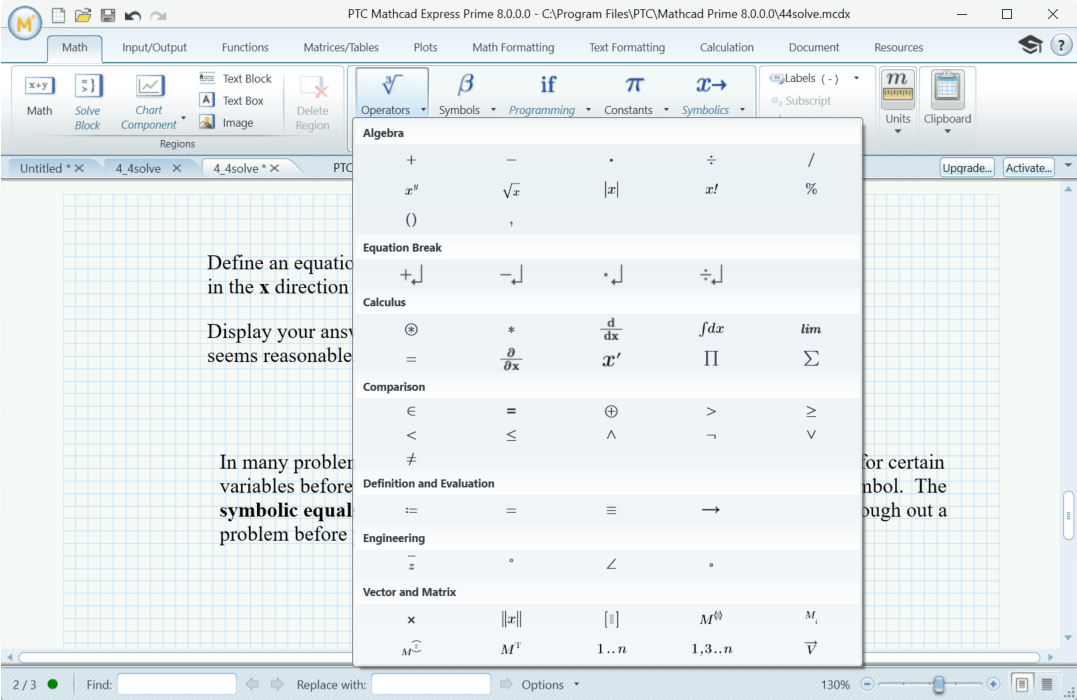Viewport: 1077px width, 700px height.
Task: Switch to the Plots ribbon tab
Action: pos(425,47)
